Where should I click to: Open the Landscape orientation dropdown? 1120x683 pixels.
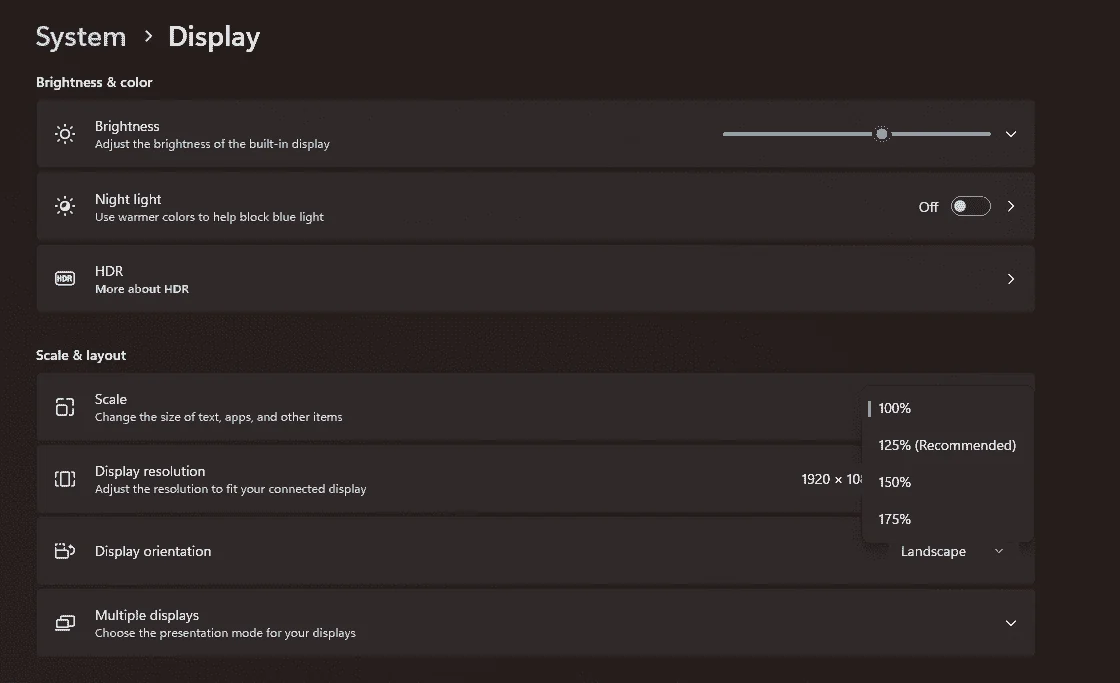[x=951, y=552]
